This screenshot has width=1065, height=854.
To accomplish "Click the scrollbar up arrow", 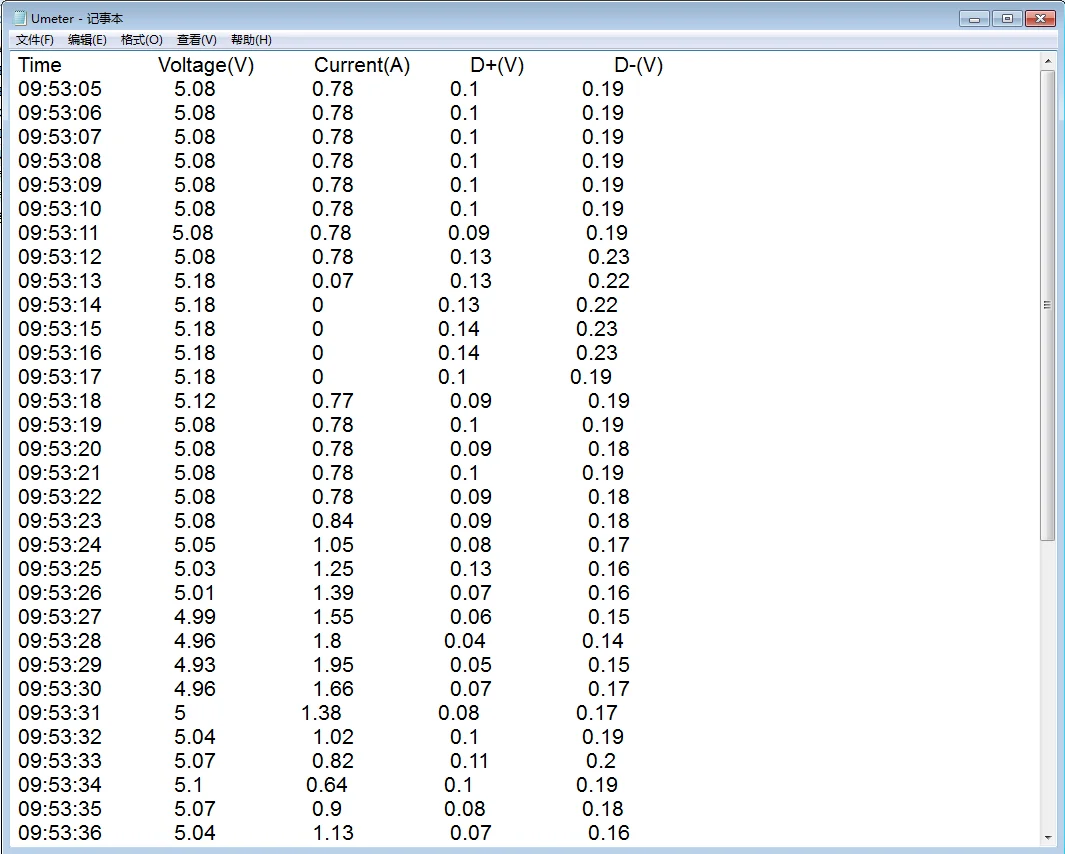I will point(1047,62).
